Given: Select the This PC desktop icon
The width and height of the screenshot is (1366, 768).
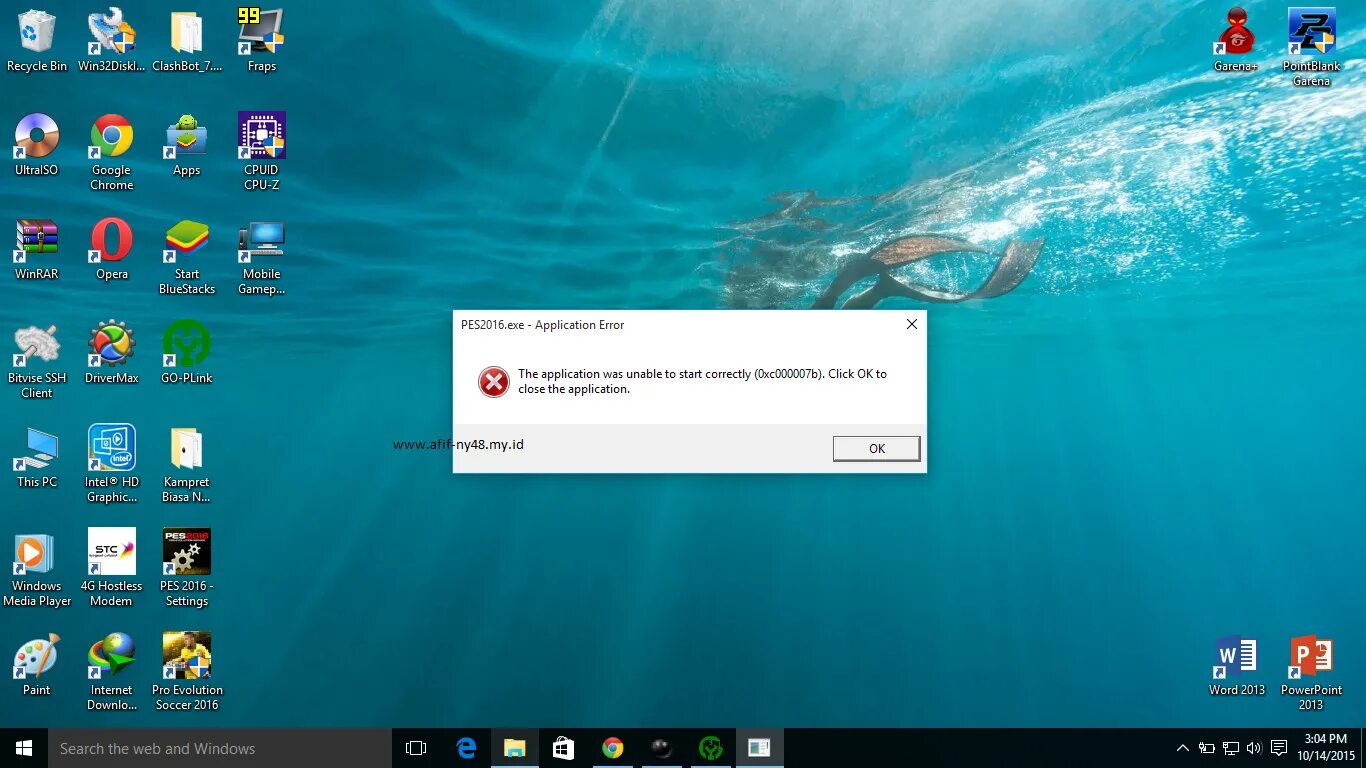Looking at the screenshot, I should coord(37,457).
